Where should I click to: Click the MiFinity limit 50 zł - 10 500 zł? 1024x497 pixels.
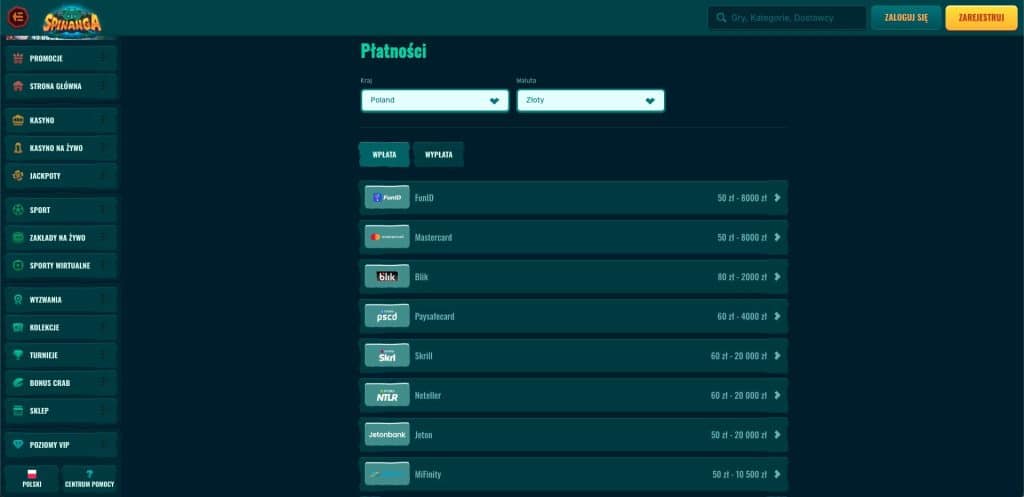740,475
